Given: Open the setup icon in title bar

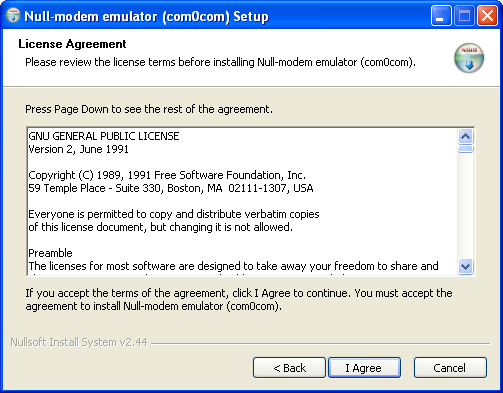Looking at the screenshot, I should click(x=13, y=15).
